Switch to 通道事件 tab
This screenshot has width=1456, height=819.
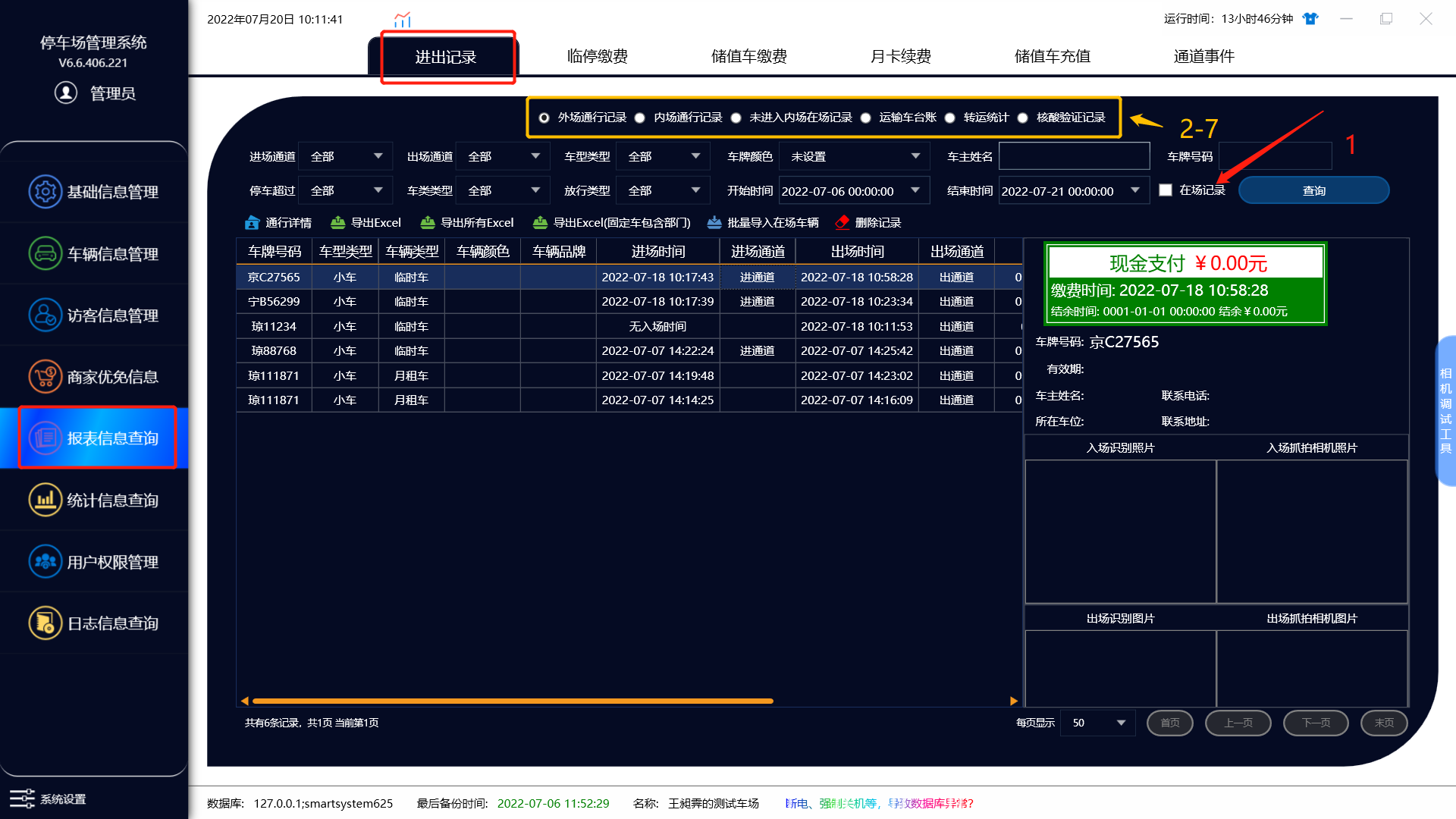point(1204,56)
